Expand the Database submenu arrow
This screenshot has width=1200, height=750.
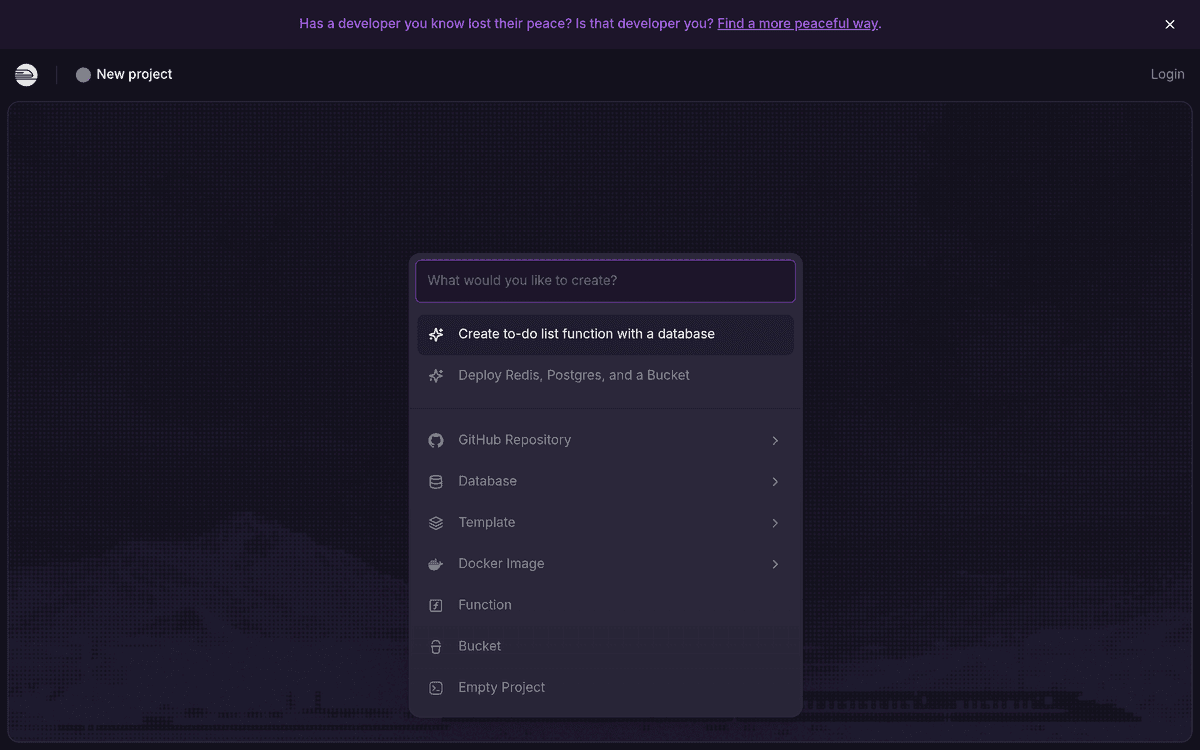(x=775, y=482)
